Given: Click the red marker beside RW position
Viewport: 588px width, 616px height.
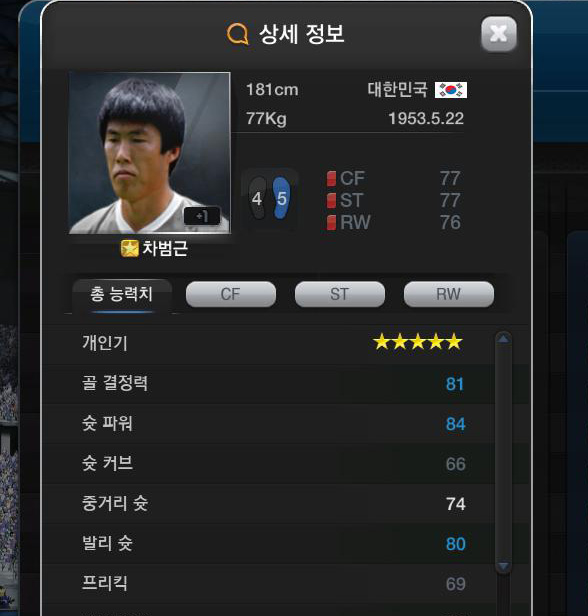Looking at the screenshot, I should [331, 222].
